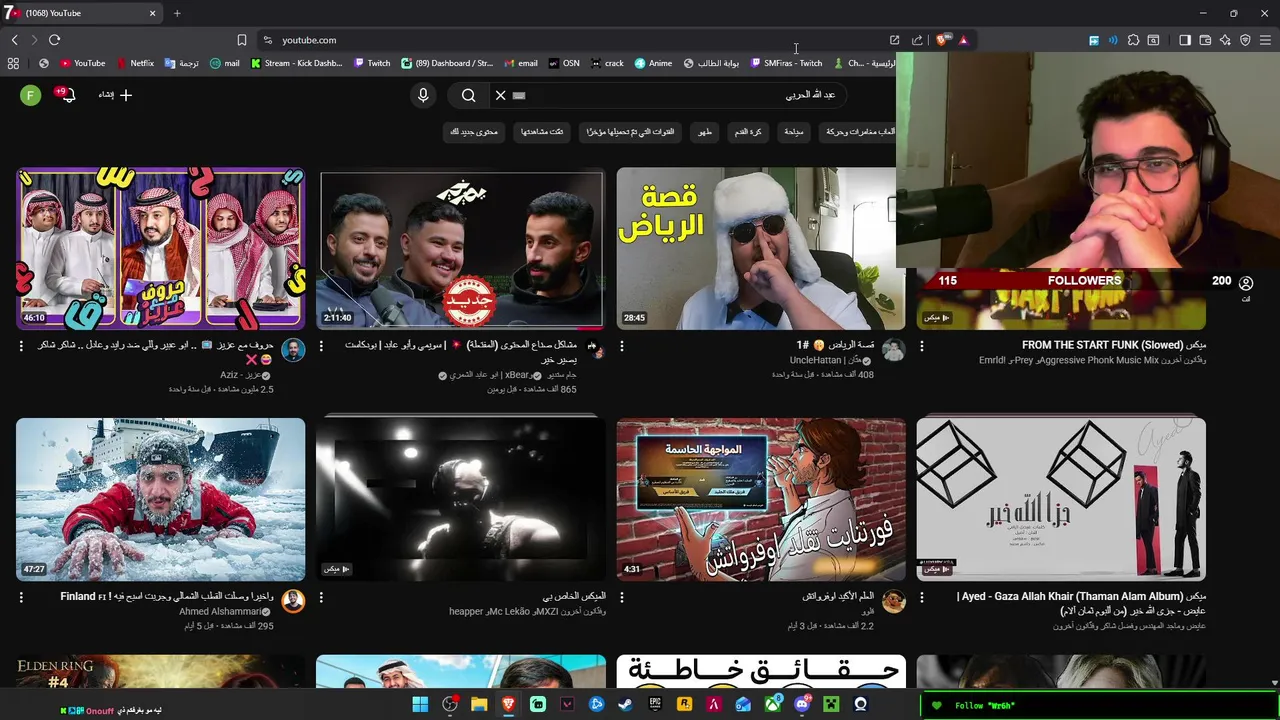This screenshot has height=720, width=1280.
Task: Click the UncleHattan channel avatar
Action: coord(893,350)
